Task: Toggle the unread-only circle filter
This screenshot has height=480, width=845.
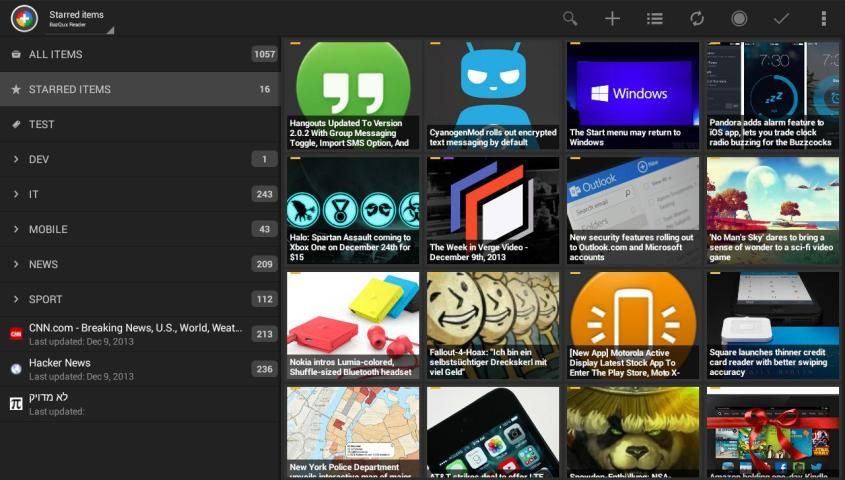Action: (x=739, y=18)
